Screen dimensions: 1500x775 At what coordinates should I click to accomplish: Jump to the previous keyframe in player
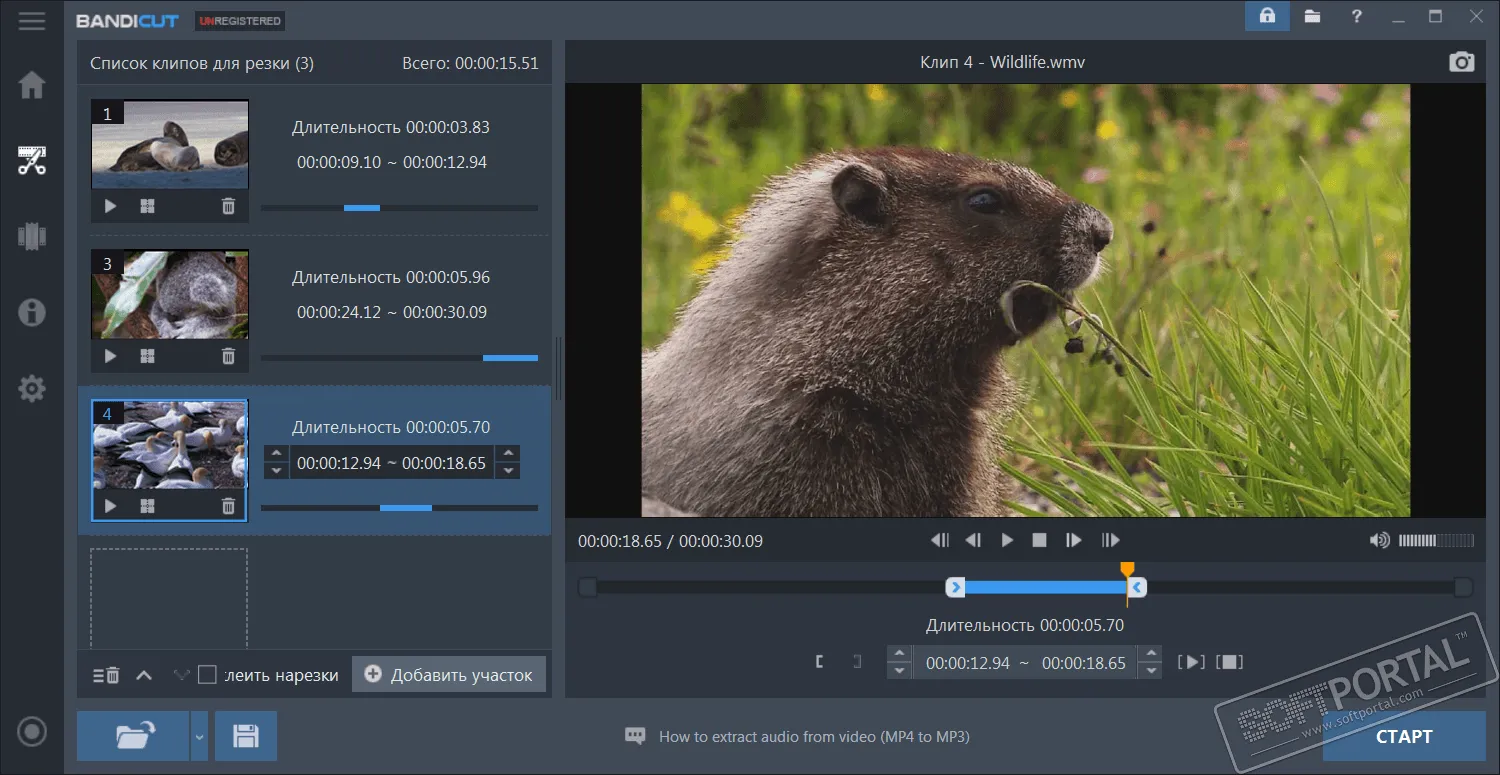[939, 540]
